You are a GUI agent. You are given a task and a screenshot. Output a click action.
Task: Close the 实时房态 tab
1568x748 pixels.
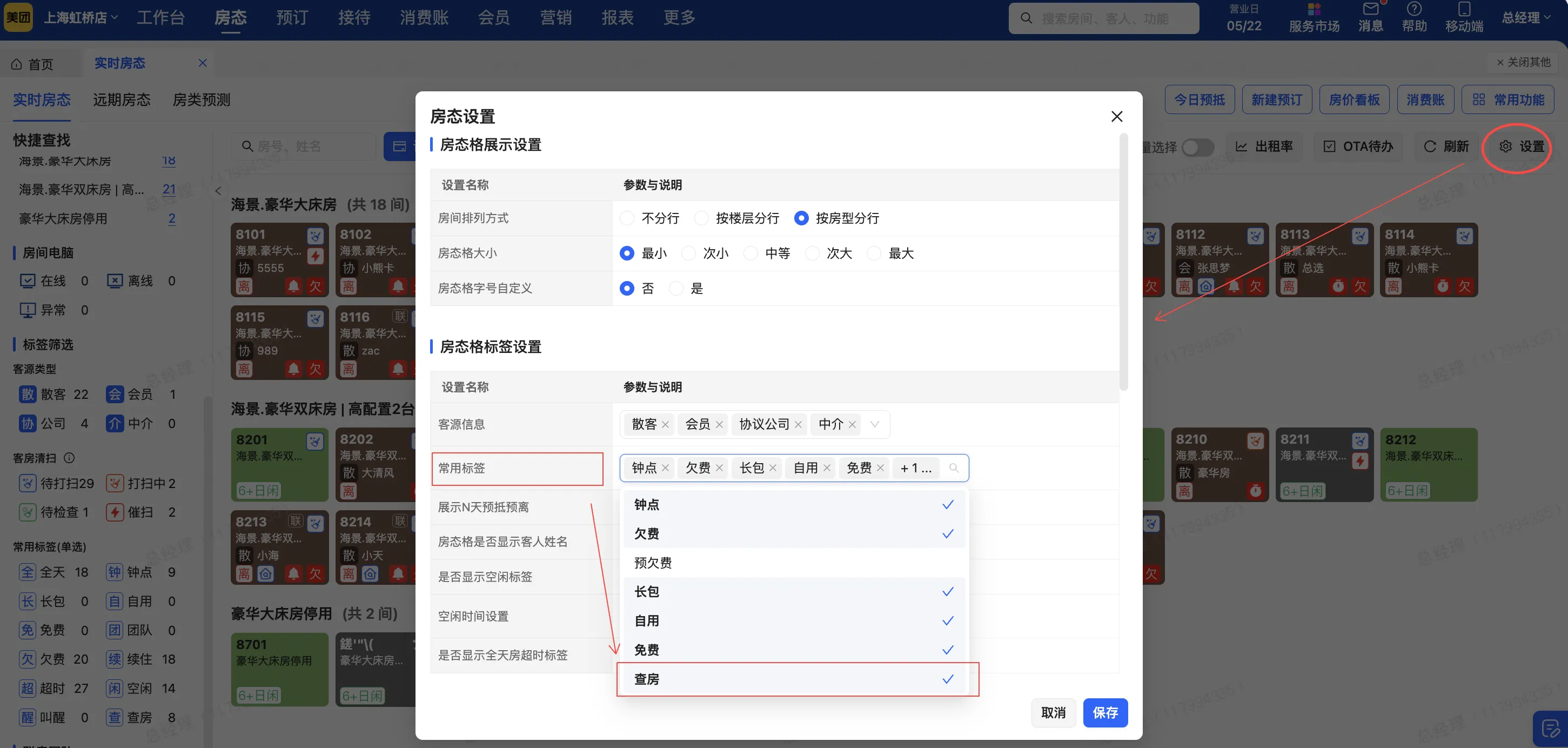203,63
